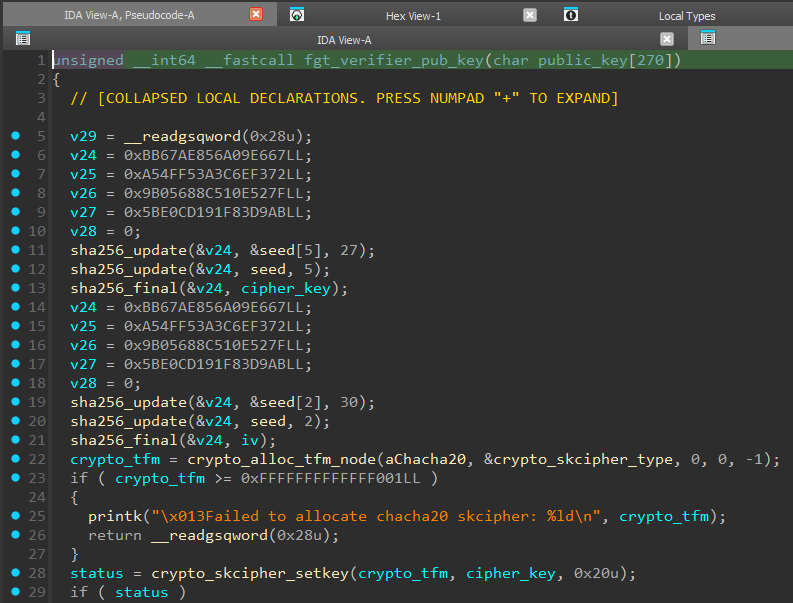The image size is (793, 603).
Task: Click the printk call on line 25
Action: [x=113, y=516]
